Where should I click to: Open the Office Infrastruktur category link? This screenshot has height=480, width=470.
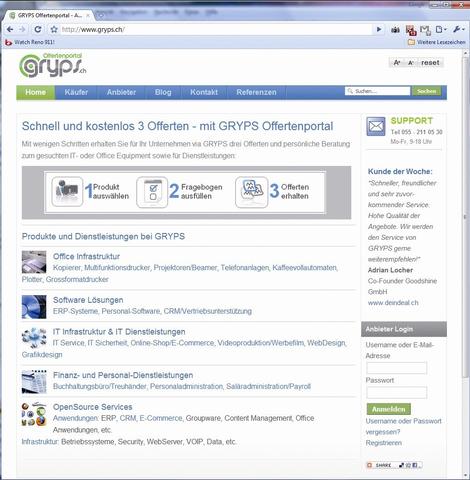tap(86, 256)
